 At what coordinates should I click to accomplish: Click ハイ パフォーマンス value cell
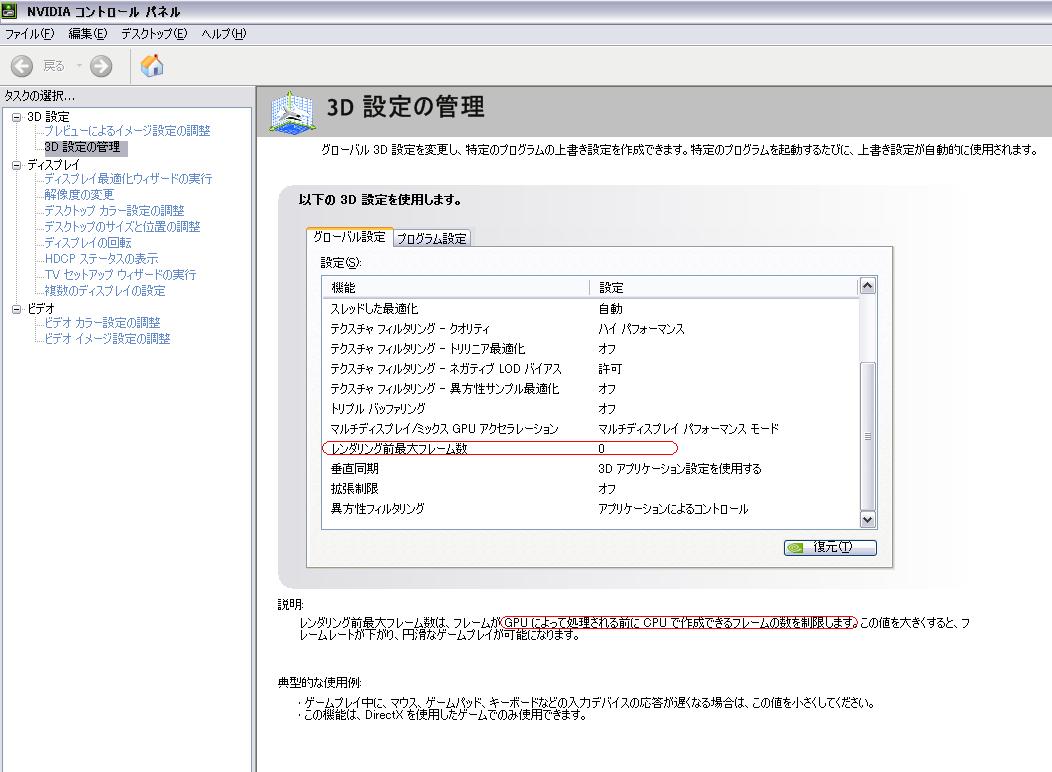click(641, 329)
